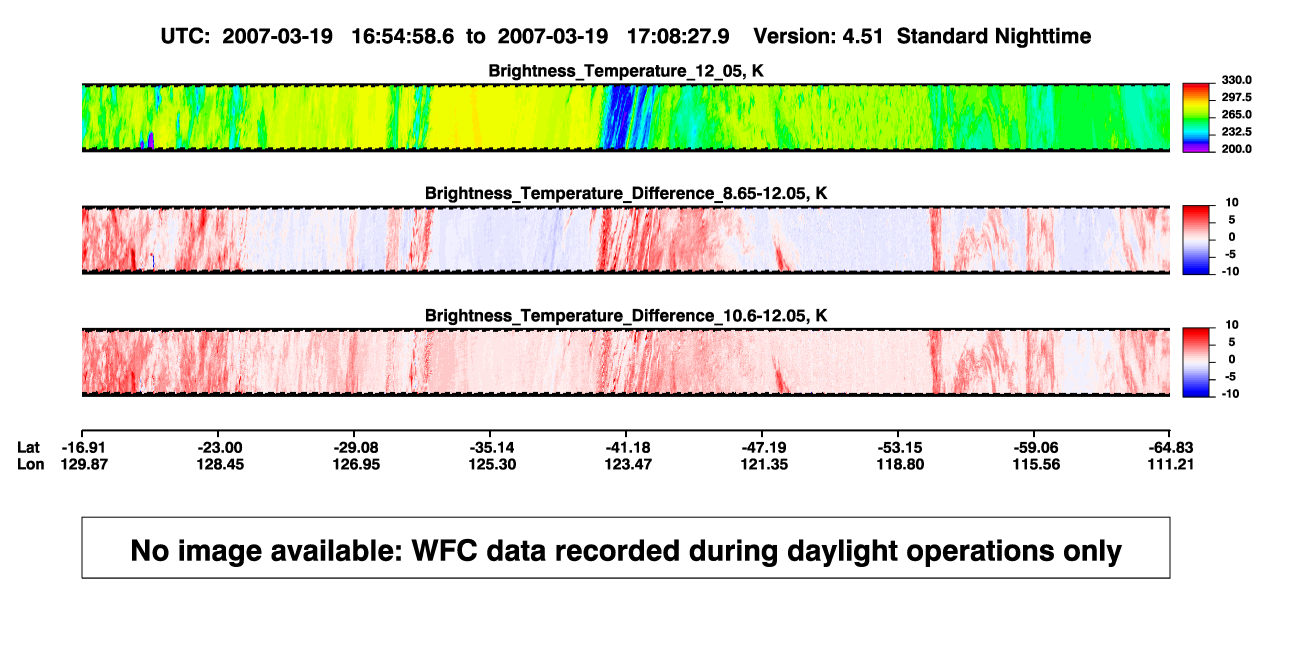Click longitude value 128.45
Screen dimensions: 1300x667
pyautogui.click(x=219, y=464)
